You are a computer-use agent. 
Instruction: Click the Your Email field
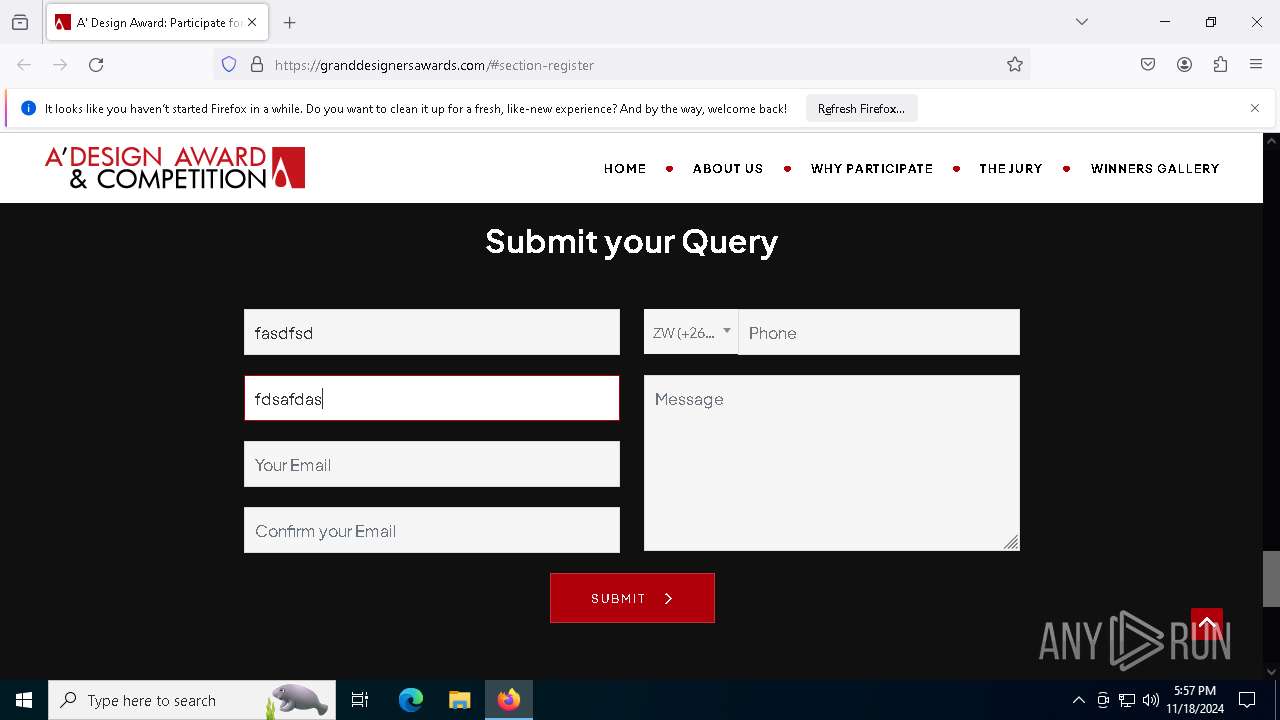[432, 464]
